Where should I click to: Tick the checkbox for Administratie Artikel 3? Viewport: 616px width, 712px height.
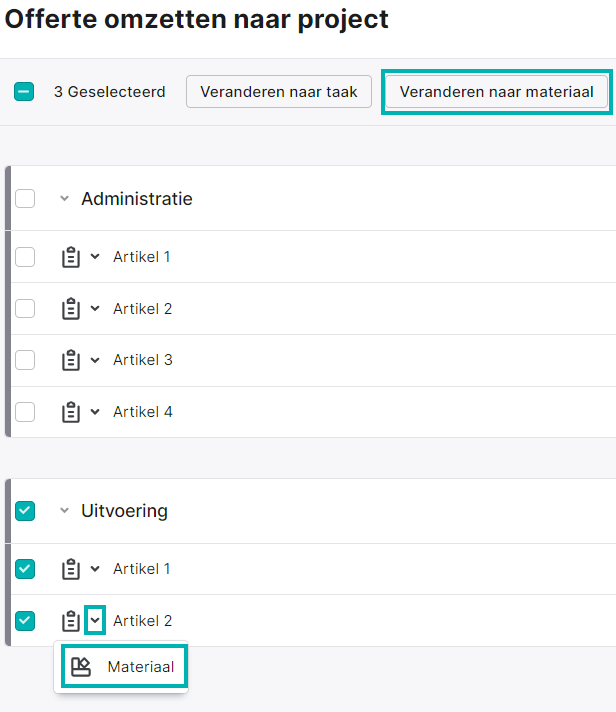[x=25, y=360]
